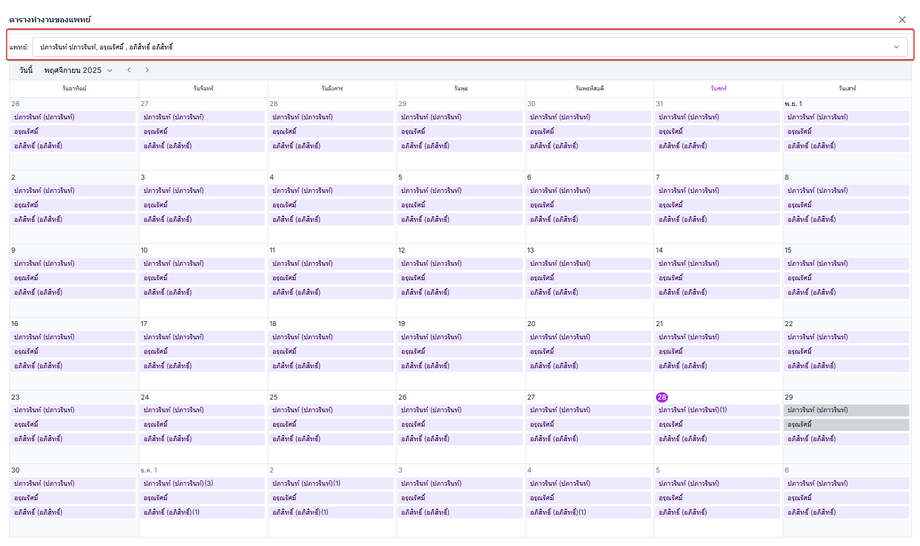Viewport: 920px width, 546px height.
Task: Open ปภาวรินท์ (ปภาวรินท์)(1) event on December 2
Action: click(332, 483)
